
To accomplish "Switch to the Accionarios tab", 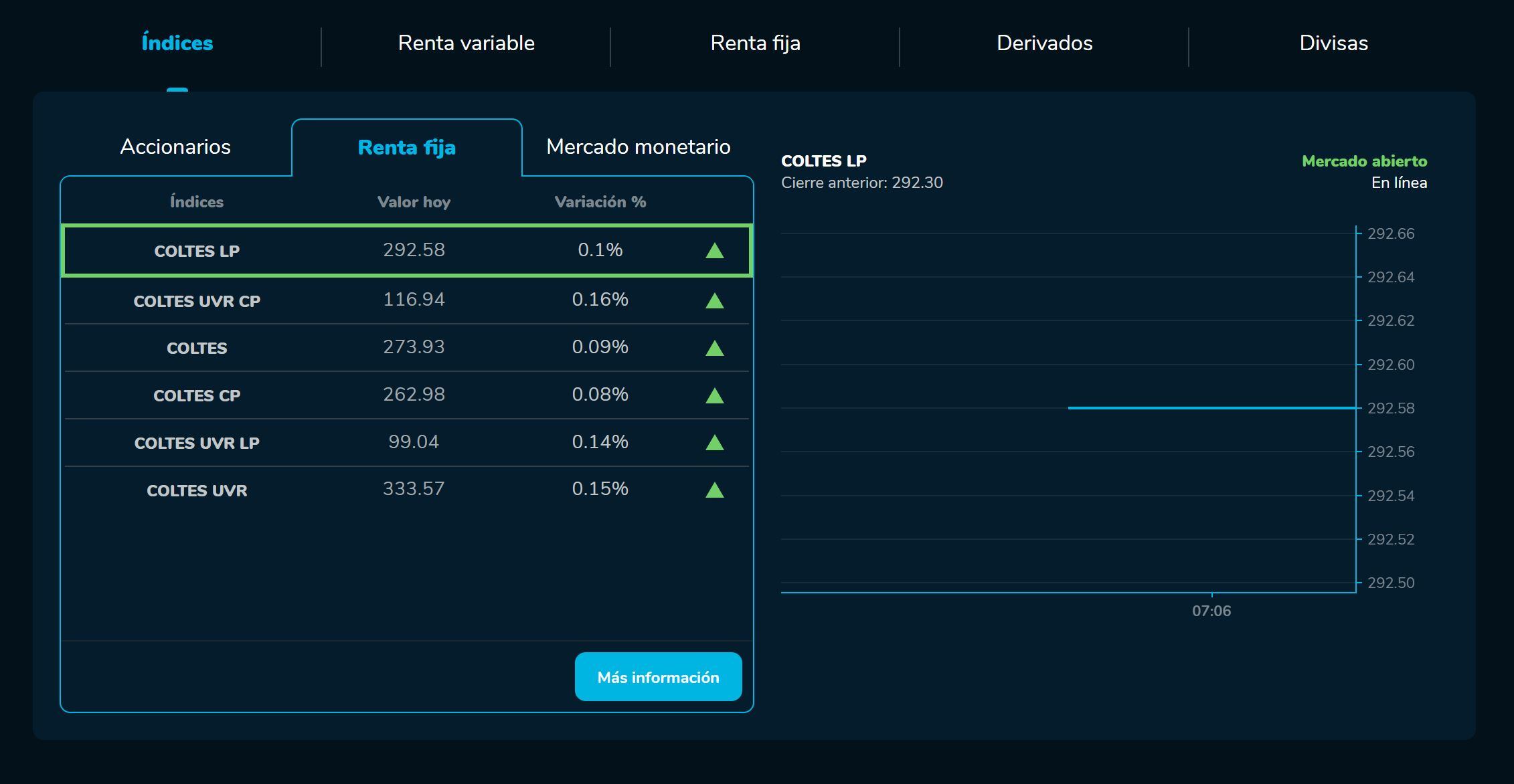I will coord(176,146).
